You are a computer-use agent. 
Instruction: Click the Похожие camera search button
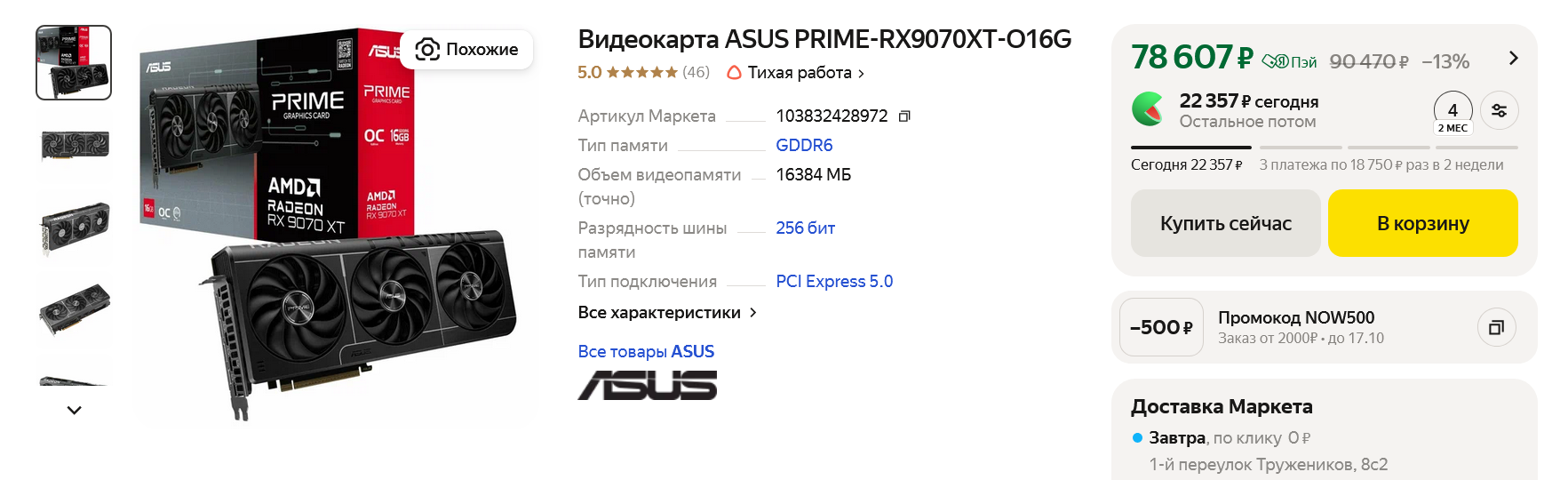tap(467, 50)
